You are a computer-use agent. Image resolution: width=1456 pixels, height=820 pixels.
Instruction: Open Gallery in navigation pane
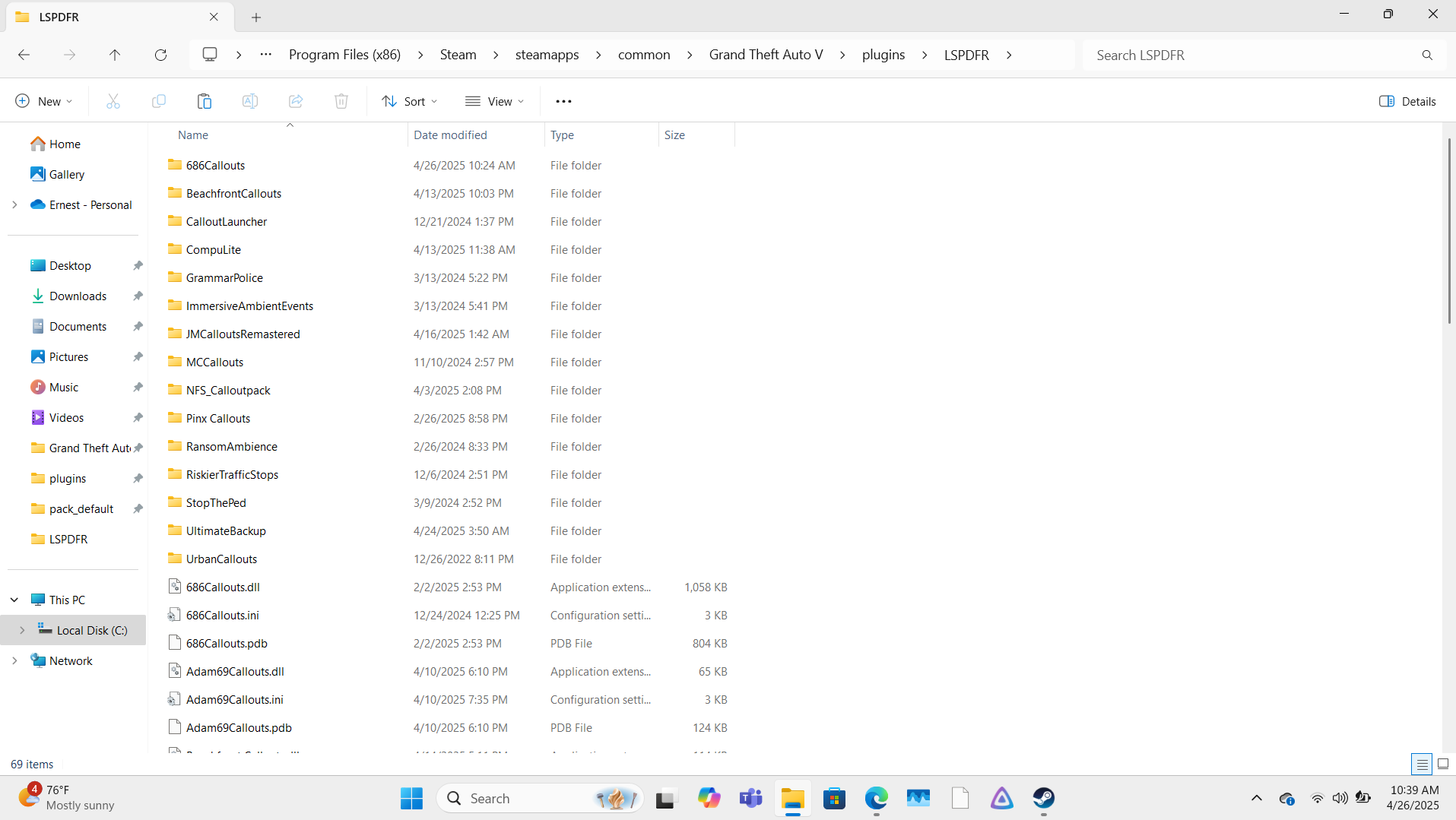click(x=67, y=174)
